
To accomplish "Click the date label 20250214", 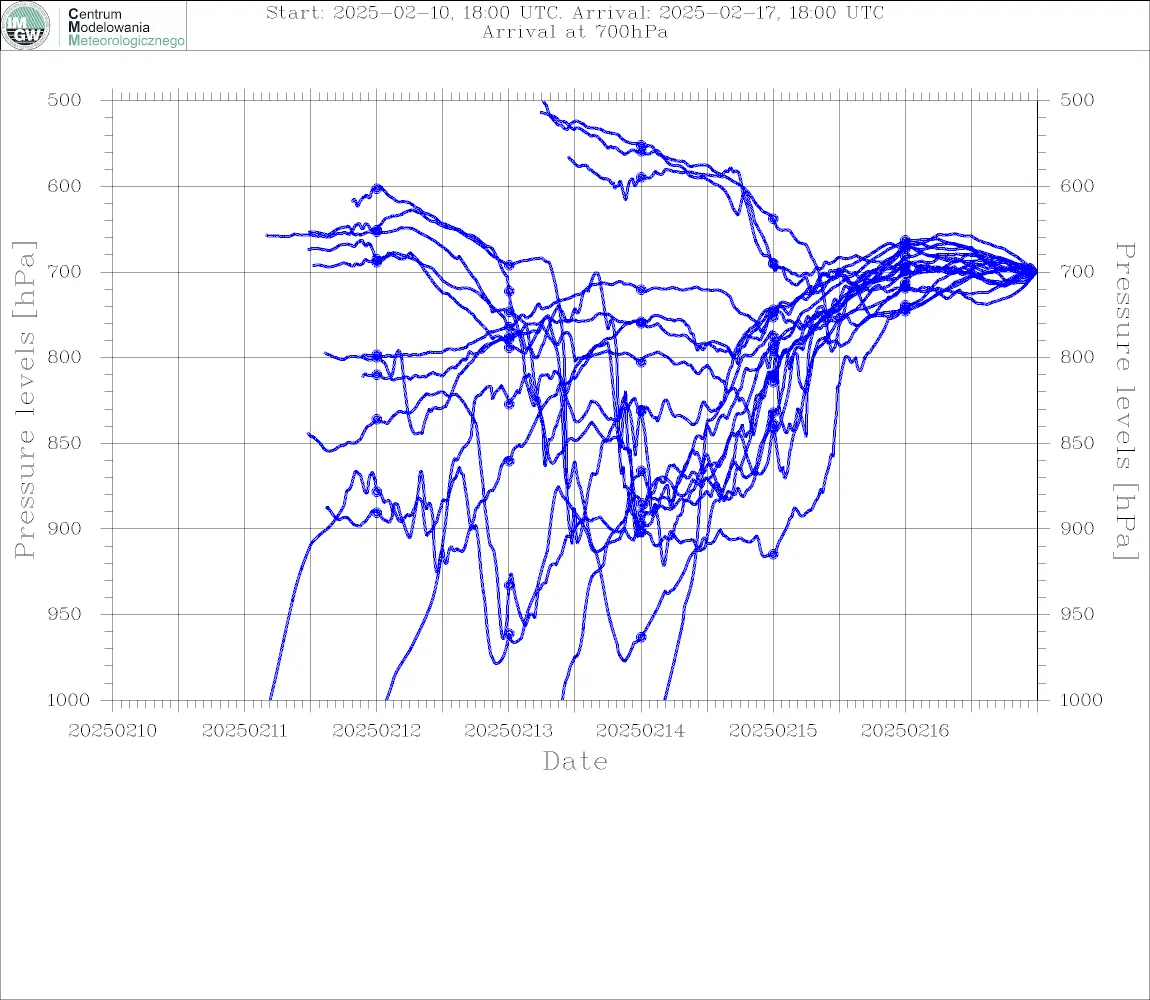I will pyautogui.click(x=640, y=731).
